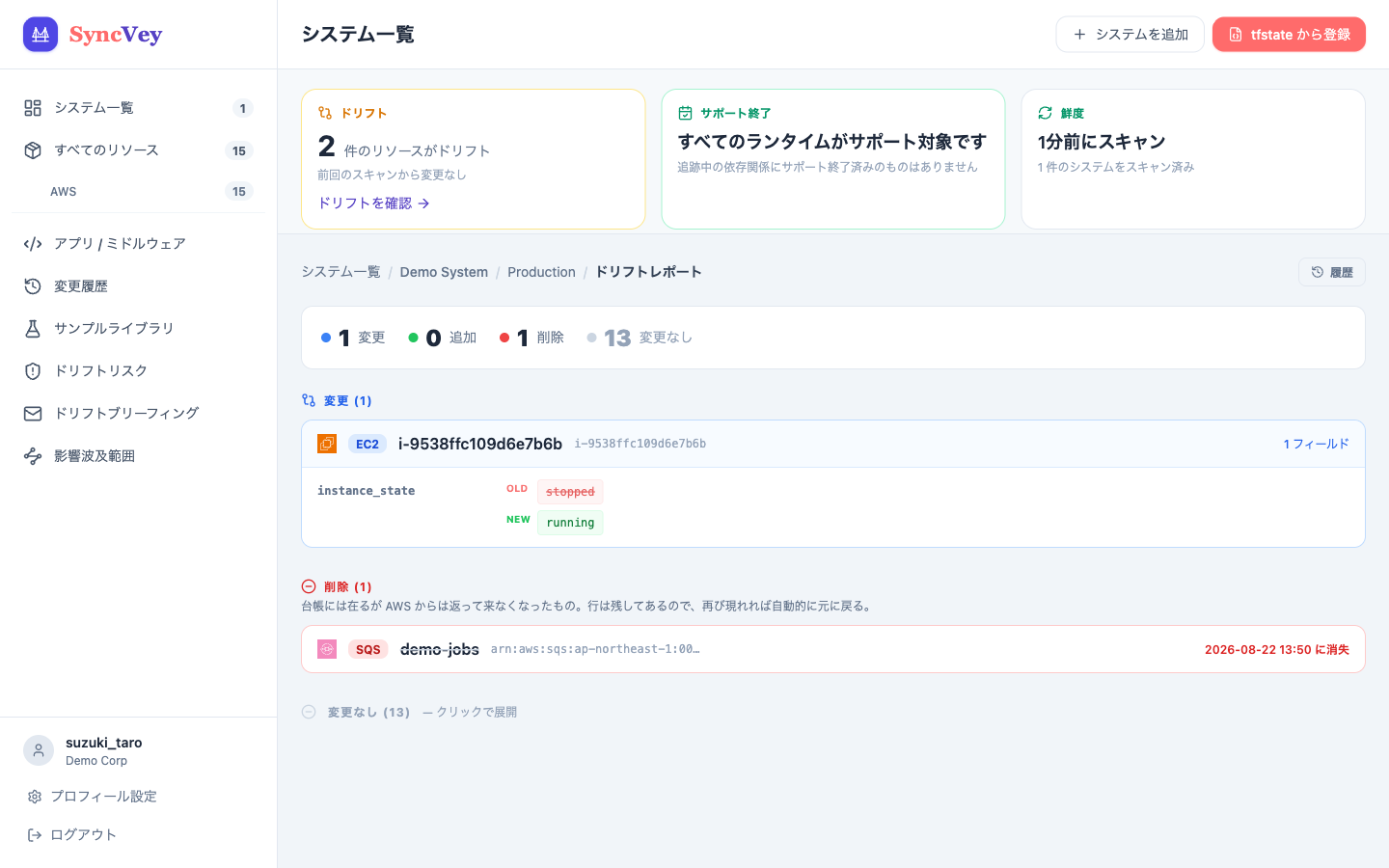The width and height of the screenshot is (1389, 868).
Task: Click the サンプルライブラリ flask icon
Action: 33,329
